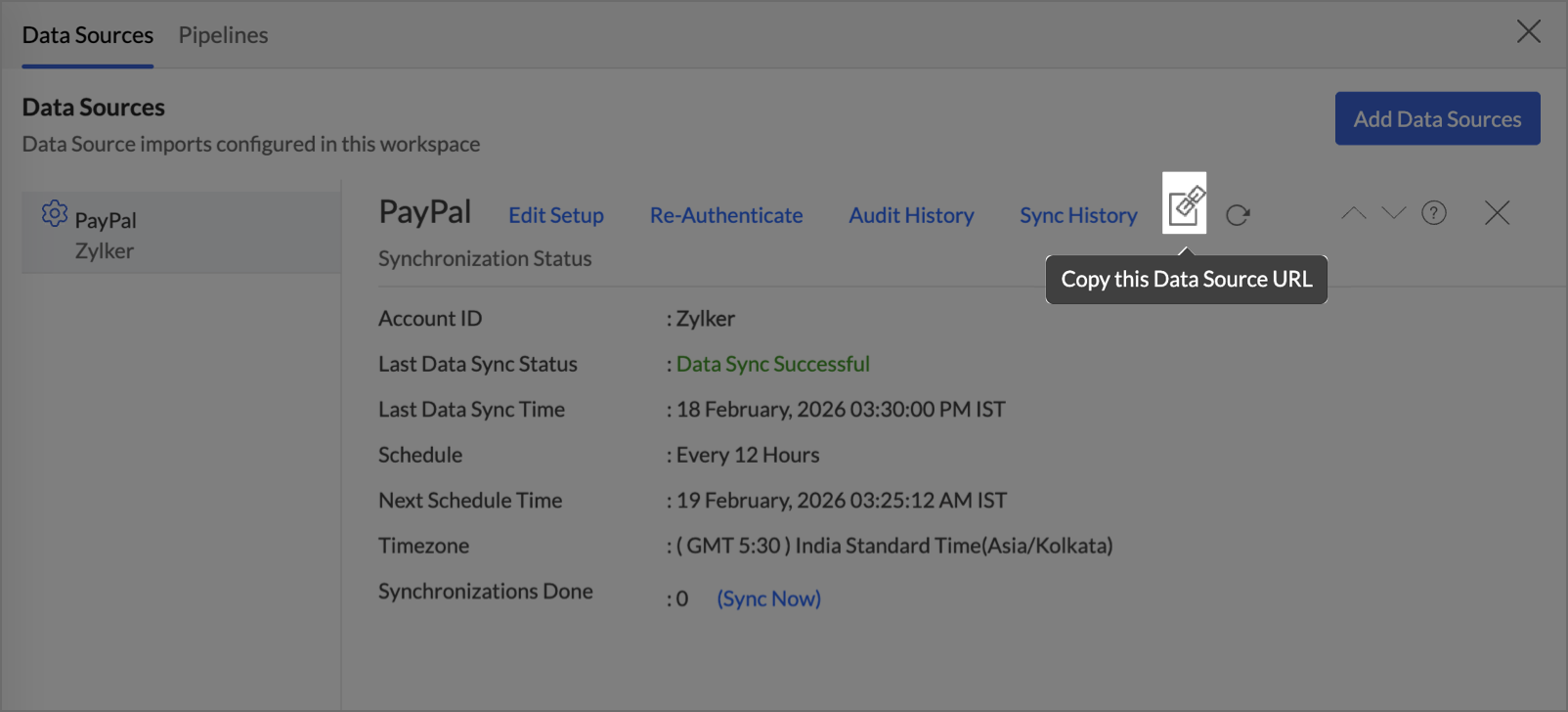The width and height of the screenshot is (1568, 712).
Task: Click the refresh sync icon
Action: click(x=1238, y=215)
